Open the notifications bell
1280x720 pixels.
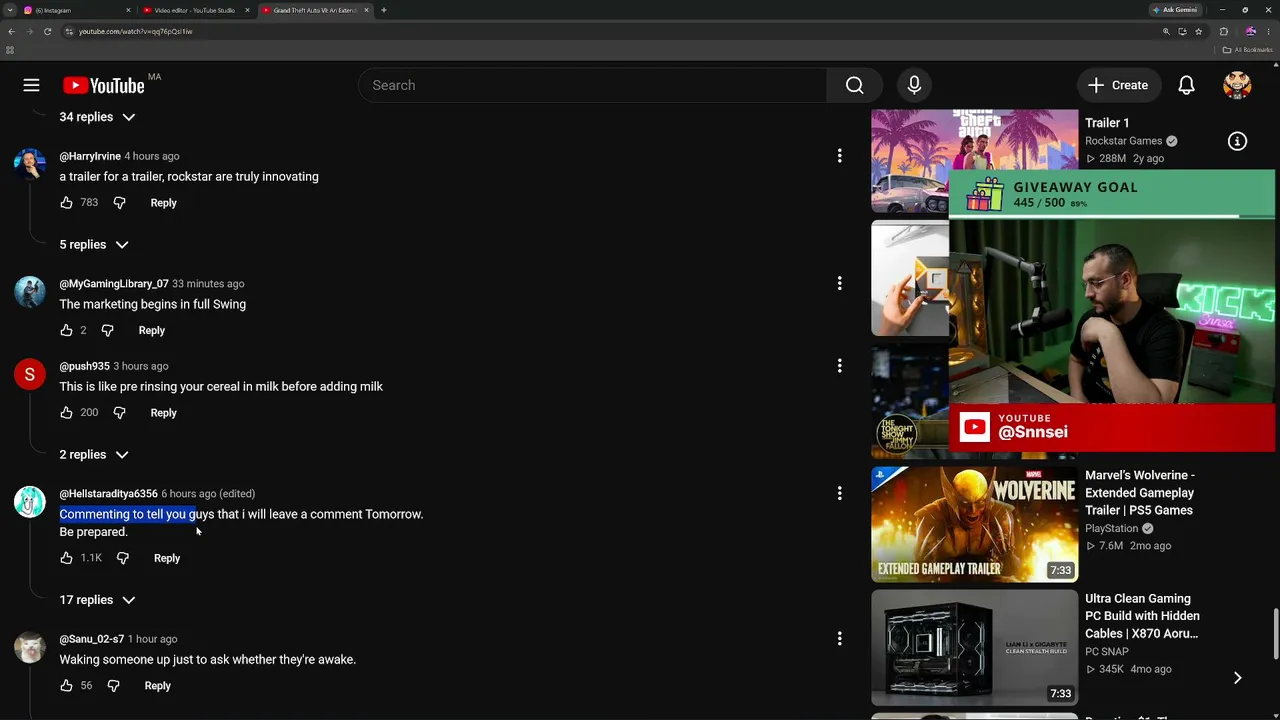click(x=1186, y=85)
